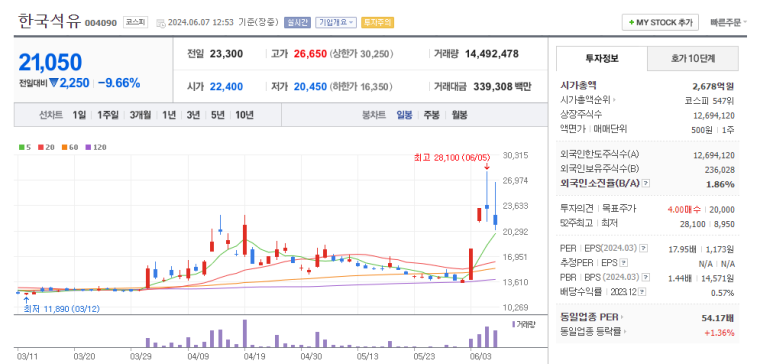Click the 4.00매수 investment opinion value

[684, 209]
